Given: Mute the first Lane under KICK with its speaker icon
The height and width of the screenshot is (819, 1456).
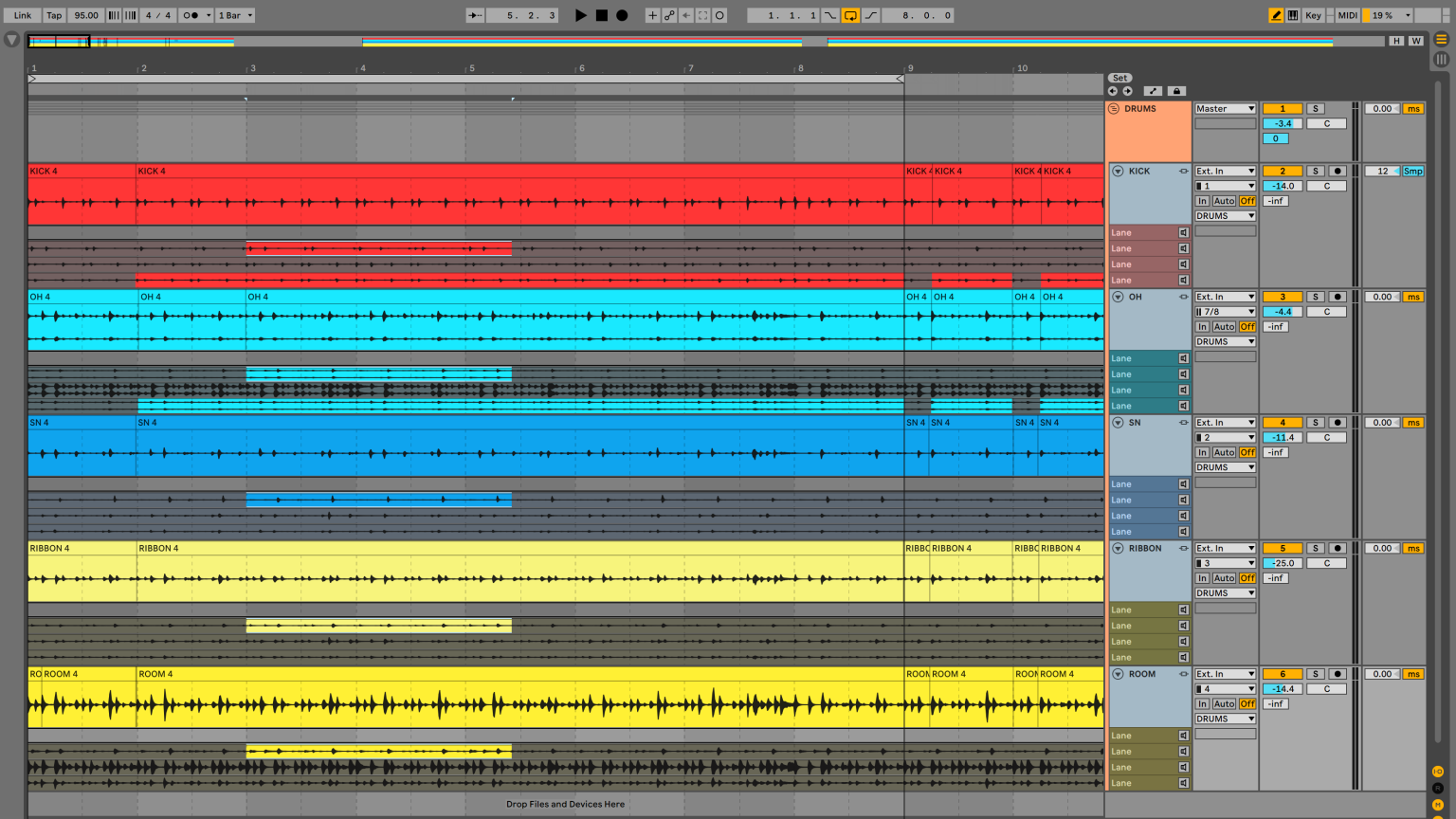Looking at the screenshot, I should (x=1183, y=232).
